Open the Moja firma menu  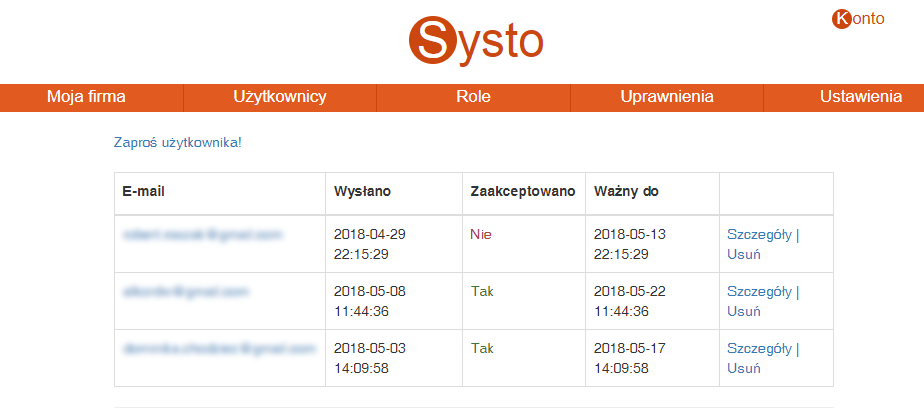click(86, 97)
